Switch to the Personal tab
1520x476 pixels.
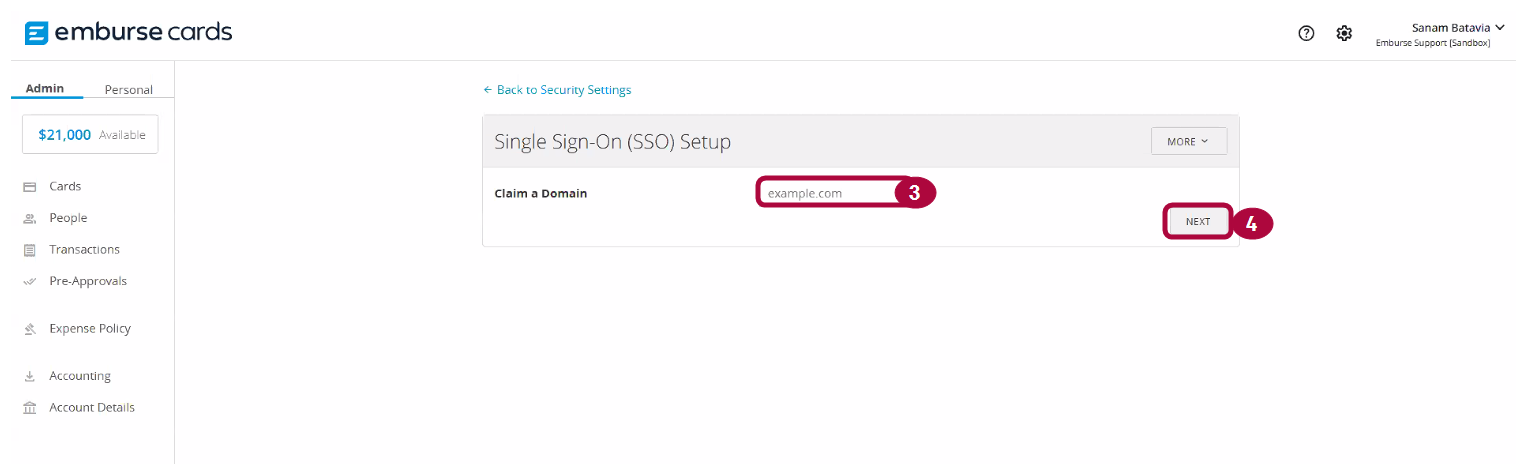point(128,90)
